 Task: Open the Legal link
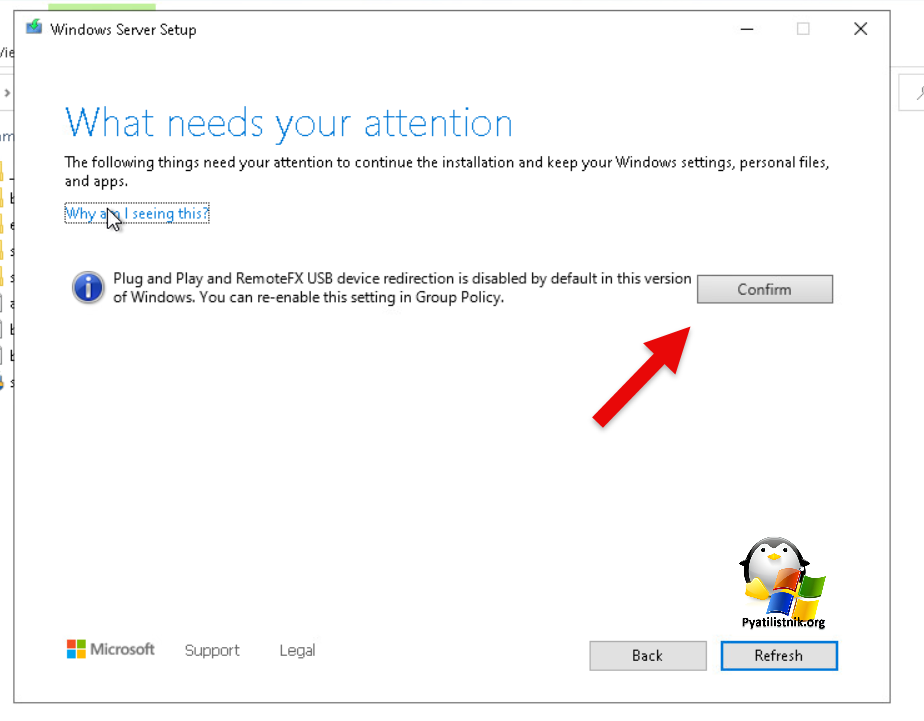(x=297, y=651)
